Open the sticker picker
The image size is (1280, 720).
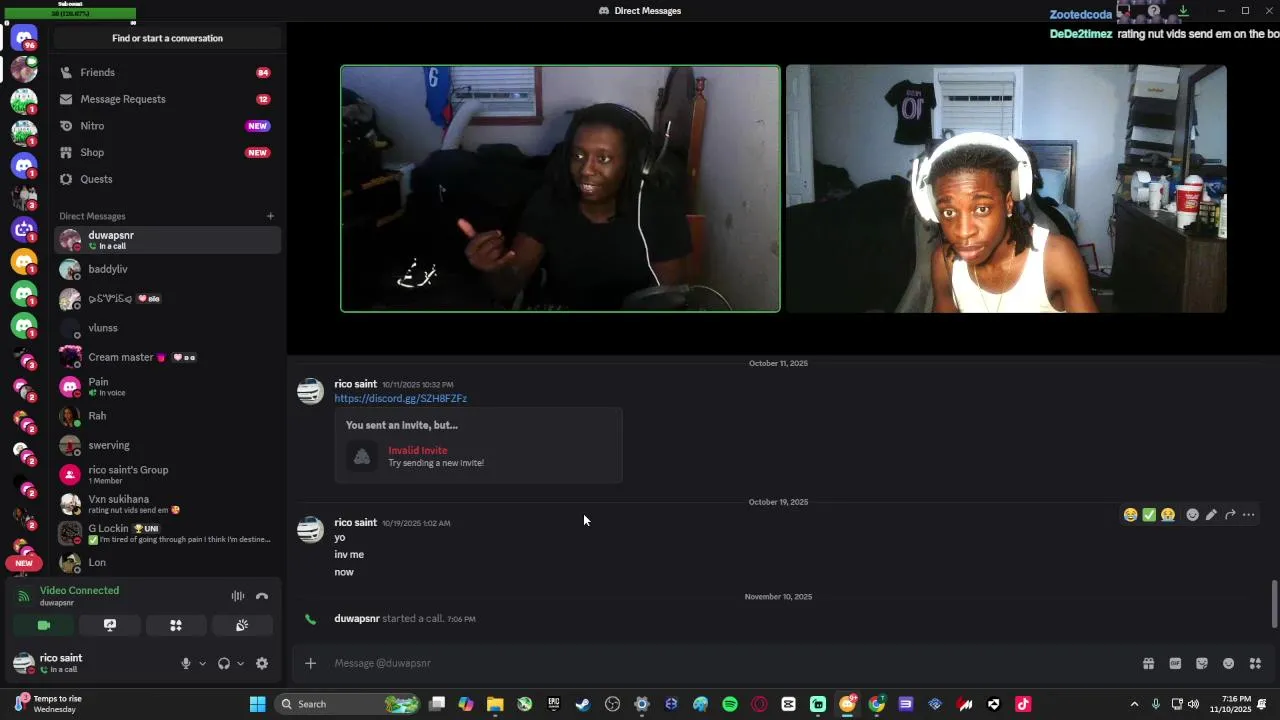pyautogui.click(x=1202, y=663)
